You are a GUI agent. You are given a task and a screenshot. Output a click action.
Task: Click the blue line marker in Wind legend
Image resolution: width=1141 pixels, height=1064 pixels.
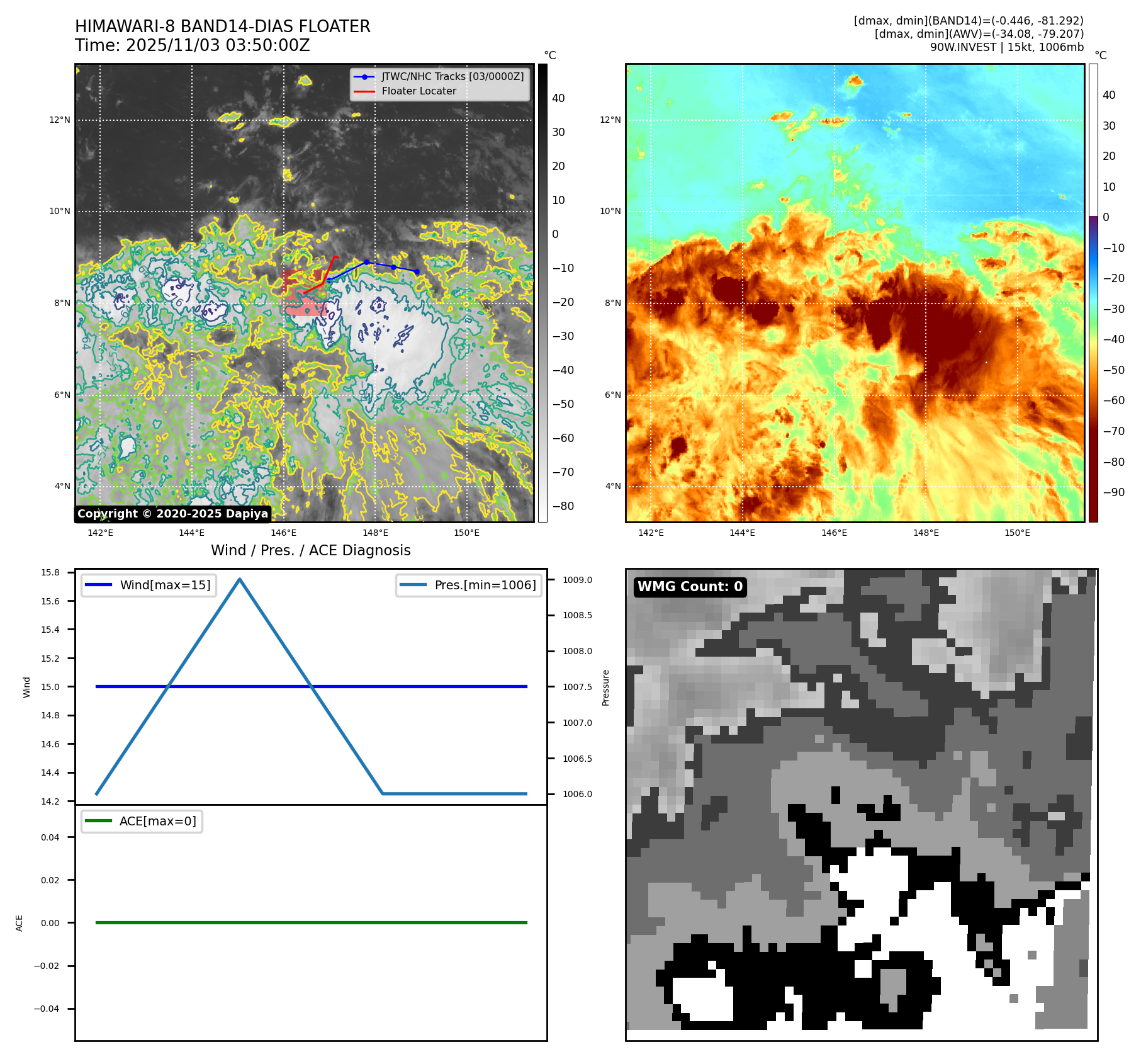click(98, 585)
